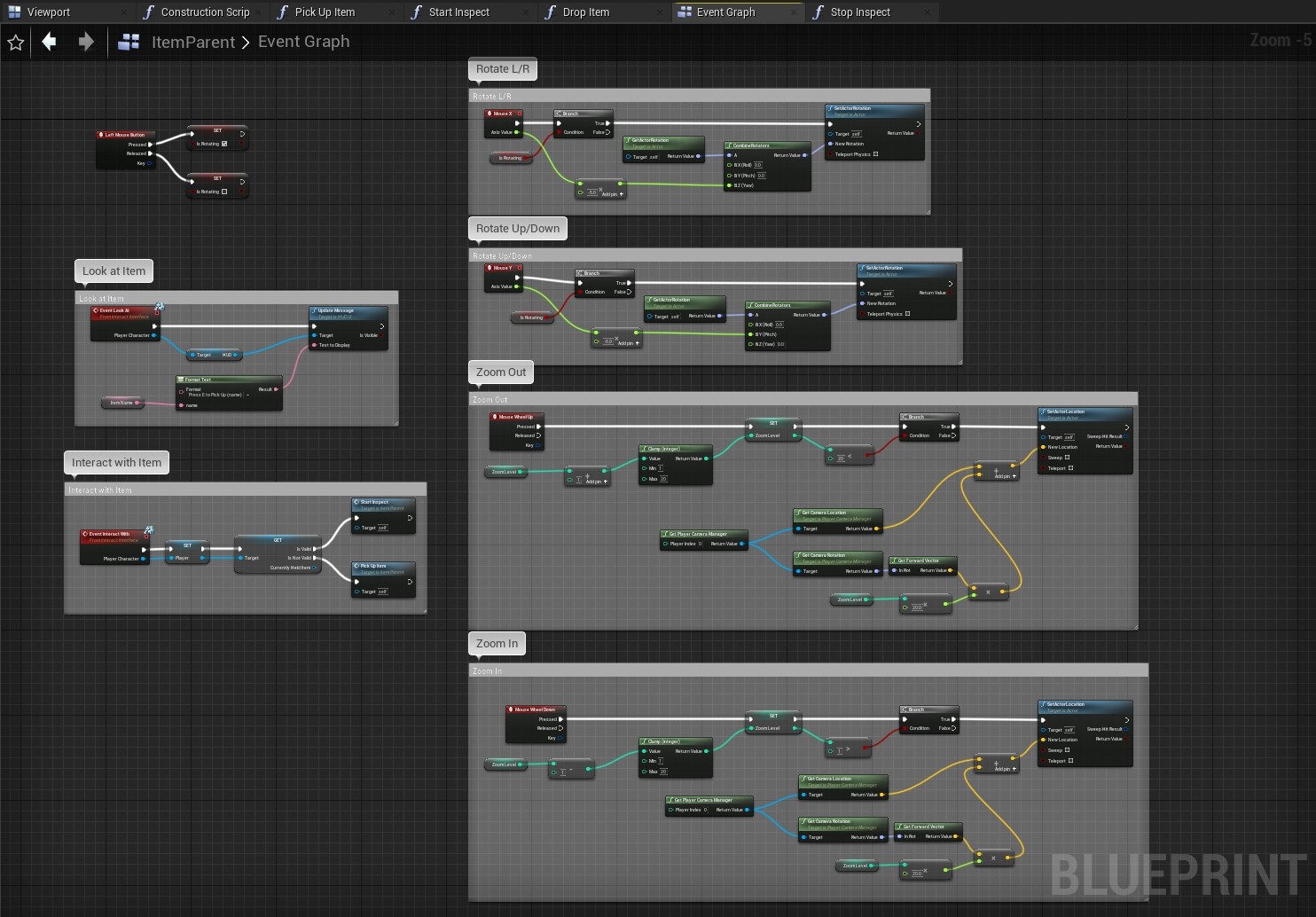Open the Construction Script tab
The width and height of the screenshot is (1316, 917).
click(x=205, y=12)
